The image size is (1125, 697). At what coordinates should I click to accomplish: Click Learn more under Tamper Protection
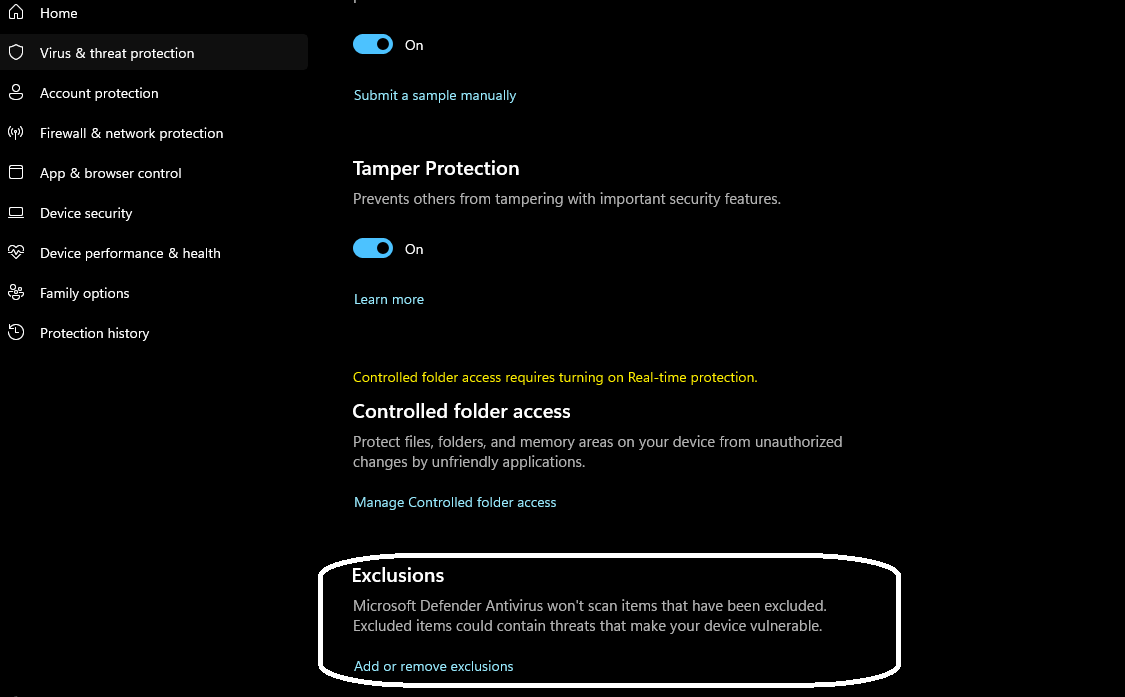point(389,300)
